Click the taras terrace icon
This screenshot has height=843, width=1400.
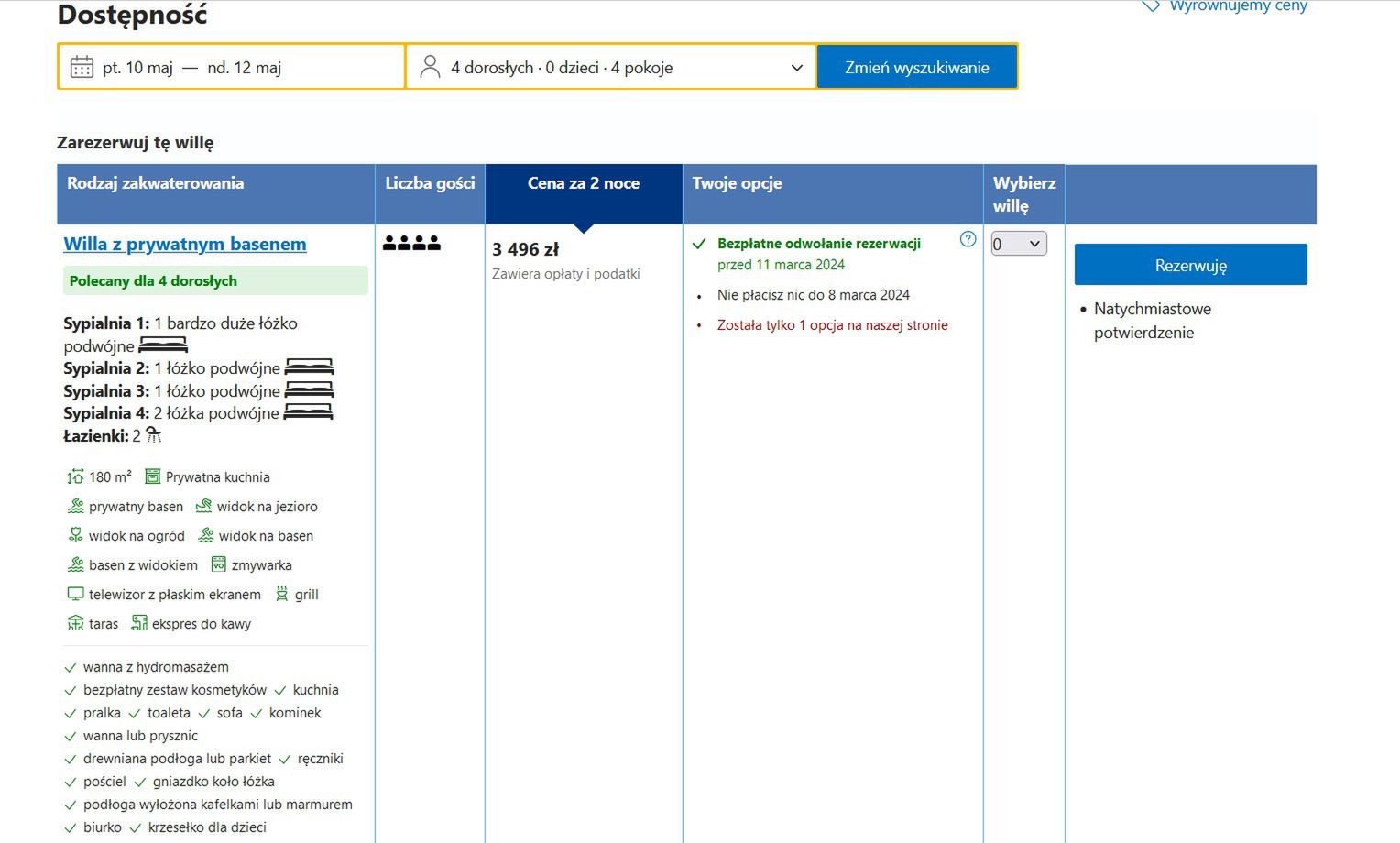(x=75, y=623)
